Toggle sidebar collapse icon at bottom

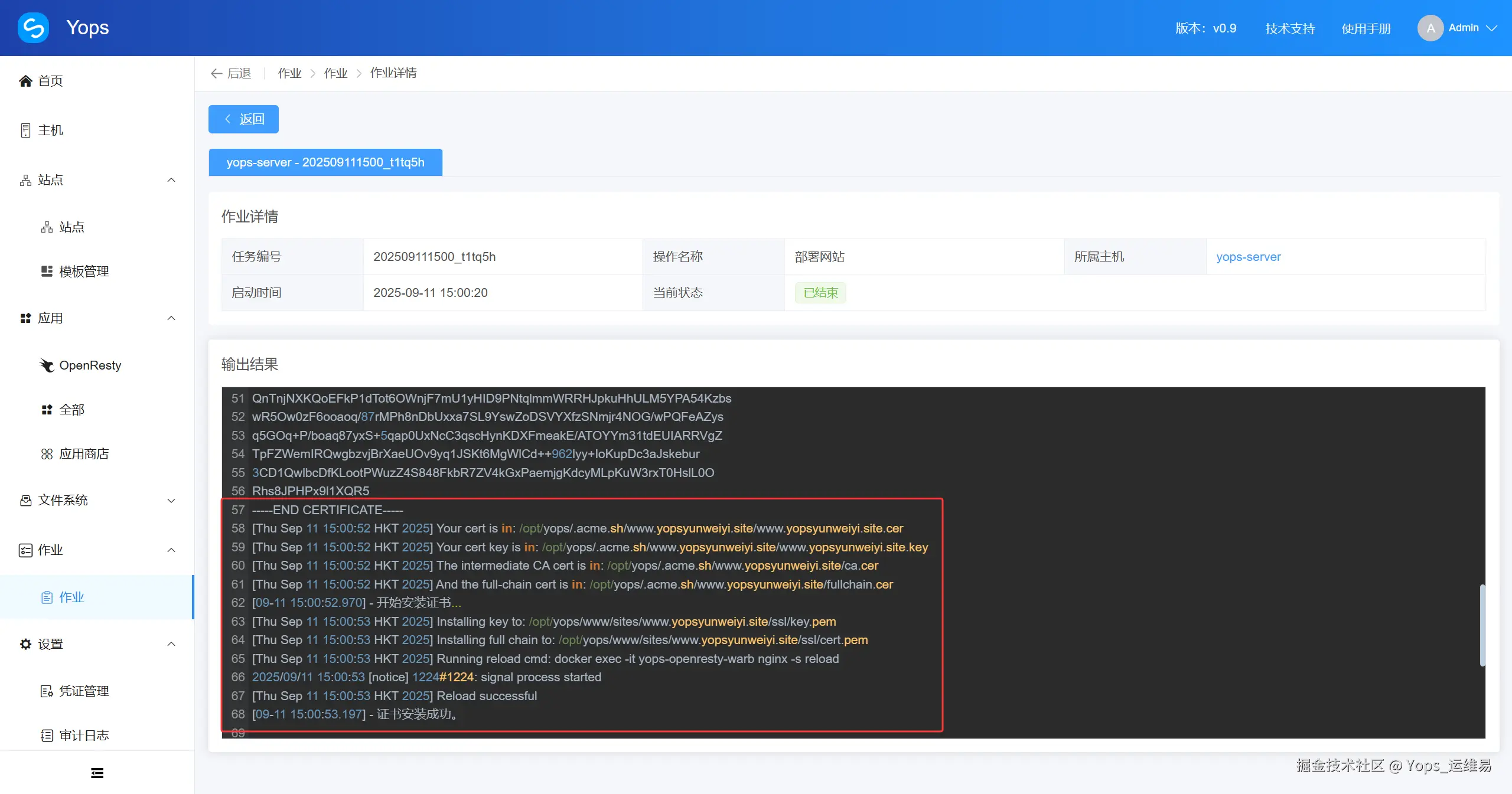[x=97, y=773]
